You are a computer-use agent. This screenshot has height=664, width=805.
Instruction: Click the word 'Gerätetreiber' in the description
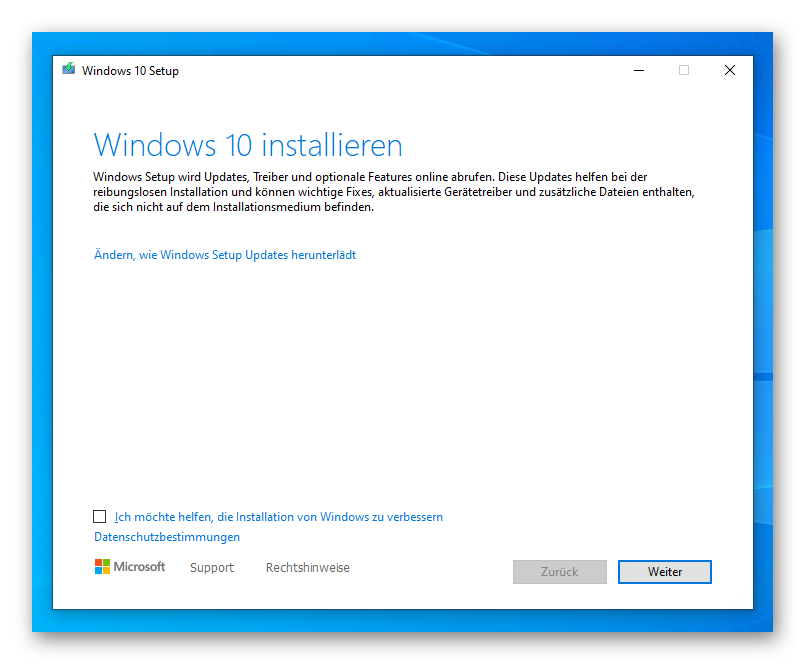point(478,192)
